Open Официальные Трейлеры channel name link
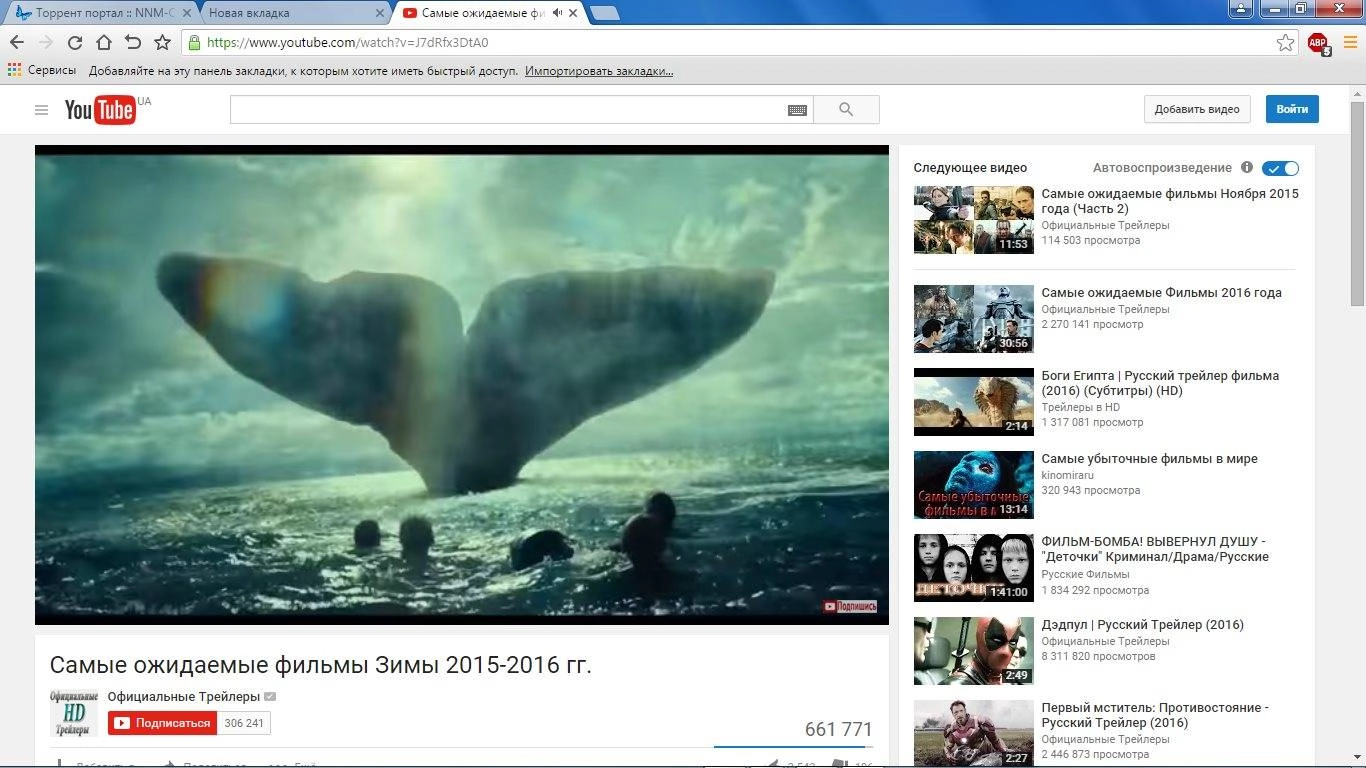The image size is (1366, 768). click(184, 696)
